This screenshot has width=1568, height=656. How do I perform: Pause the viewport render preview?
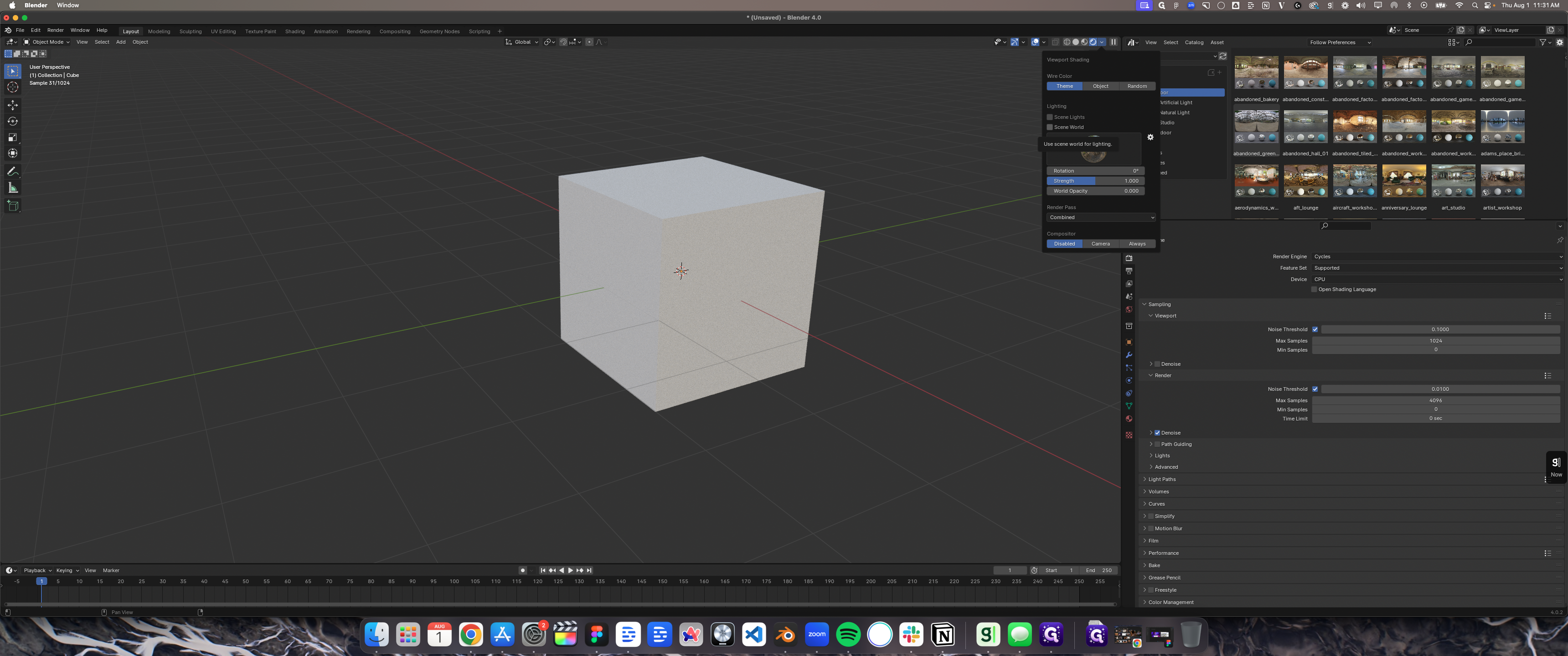[1113, 42]
